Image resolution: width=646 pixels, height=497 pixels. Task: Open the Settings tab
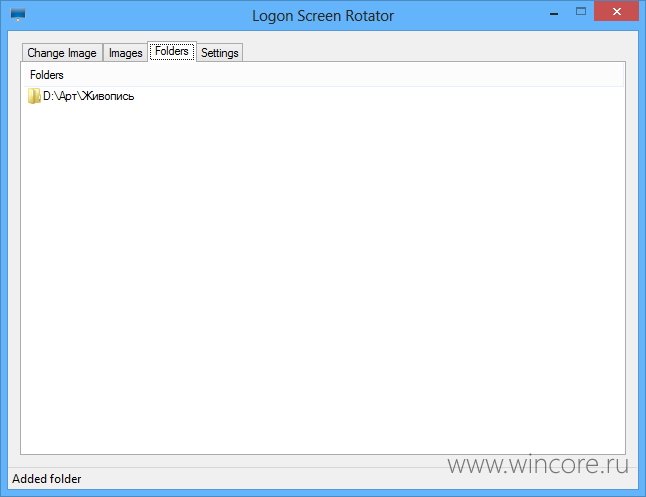pos(220,53)
